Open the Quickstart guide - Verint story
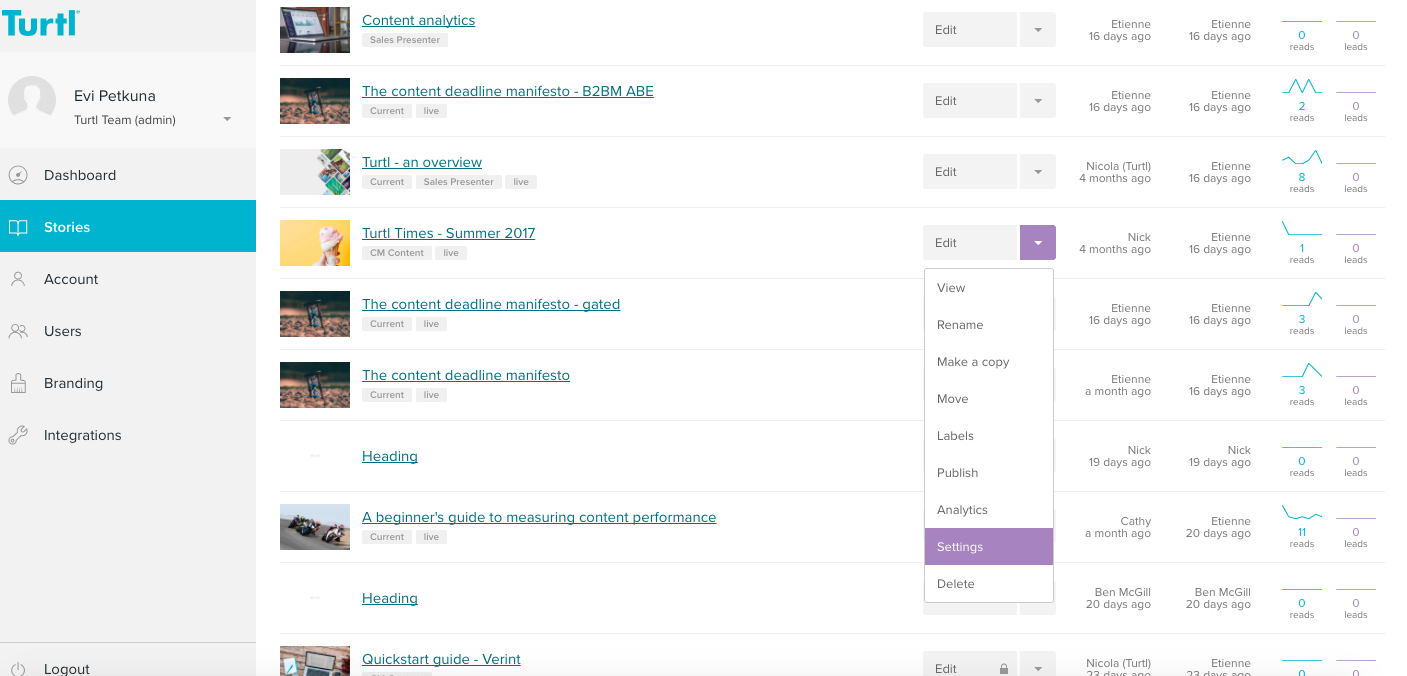 441,659
